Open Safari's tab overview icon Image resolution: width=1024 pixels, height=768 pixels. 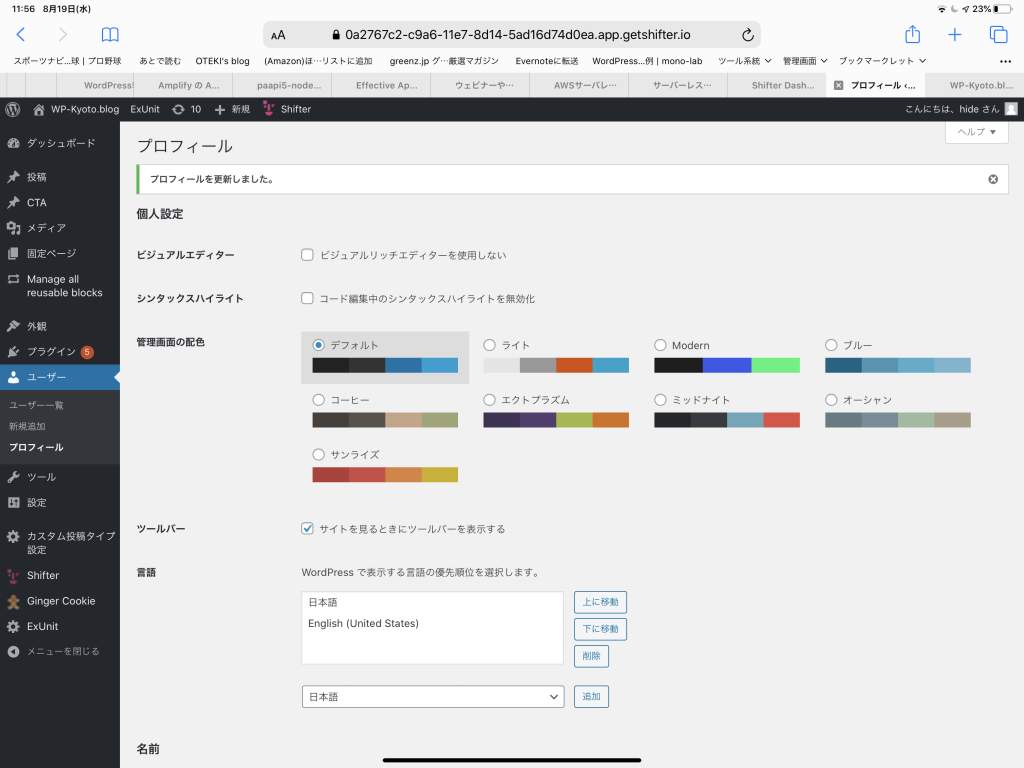pyautogui.click(x=998, y=34)
